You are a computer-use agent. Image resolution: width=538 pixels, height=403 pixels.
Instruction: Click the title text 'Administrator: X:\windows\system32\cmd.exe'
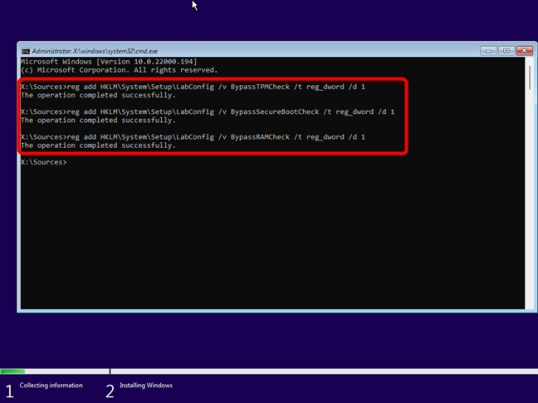(95, 51)
